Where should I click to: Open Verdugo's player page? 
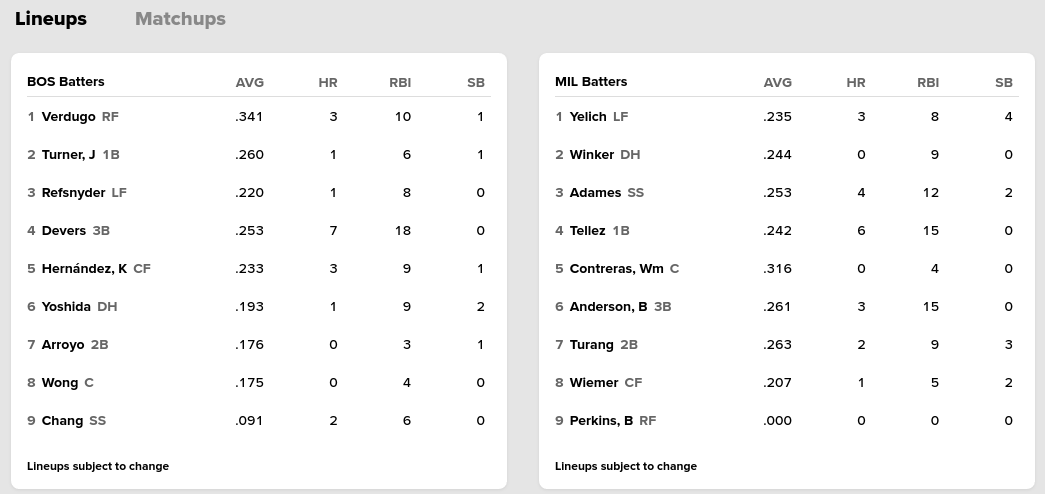[68, 117]
